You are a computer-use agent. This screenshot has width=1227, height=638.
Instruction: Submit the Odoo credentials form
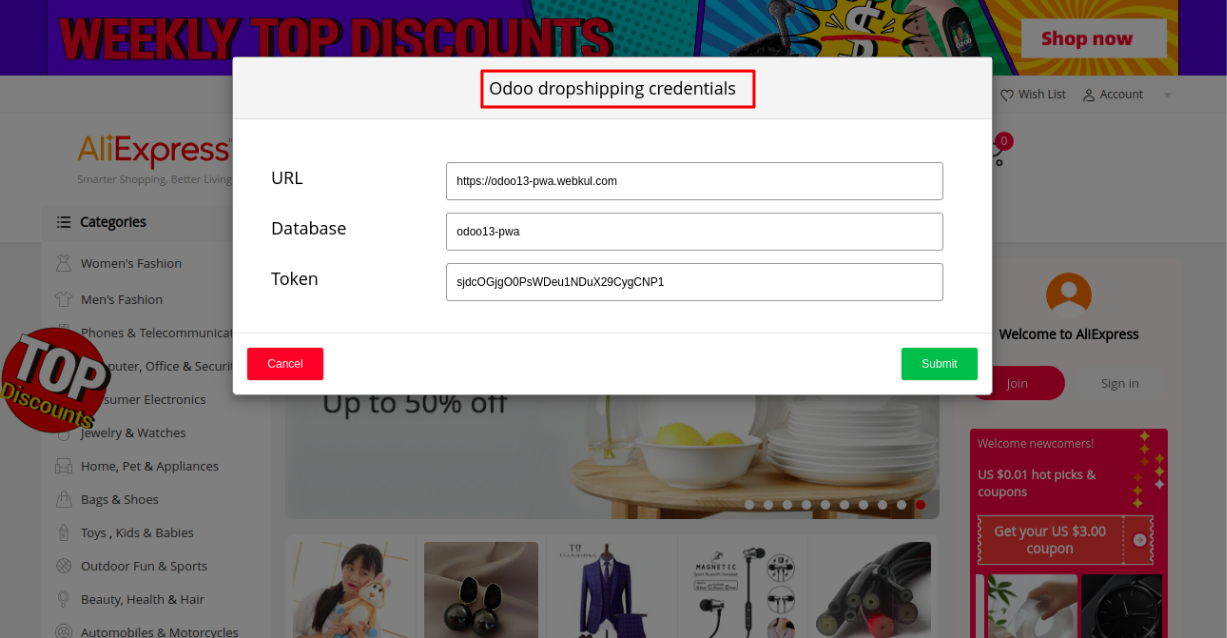[x=939, y=364]
